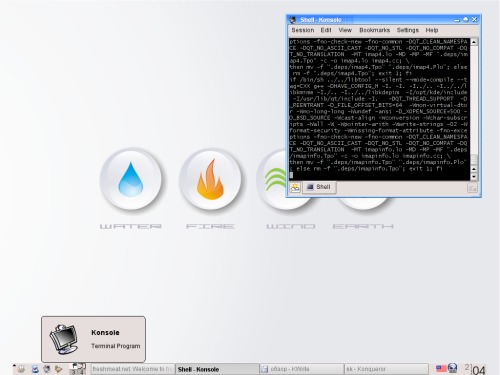The image size is (500, 375).
Task: Open the Bookmarks menu in Konsole
Action: pyautogui.click(x=374, y=30)
